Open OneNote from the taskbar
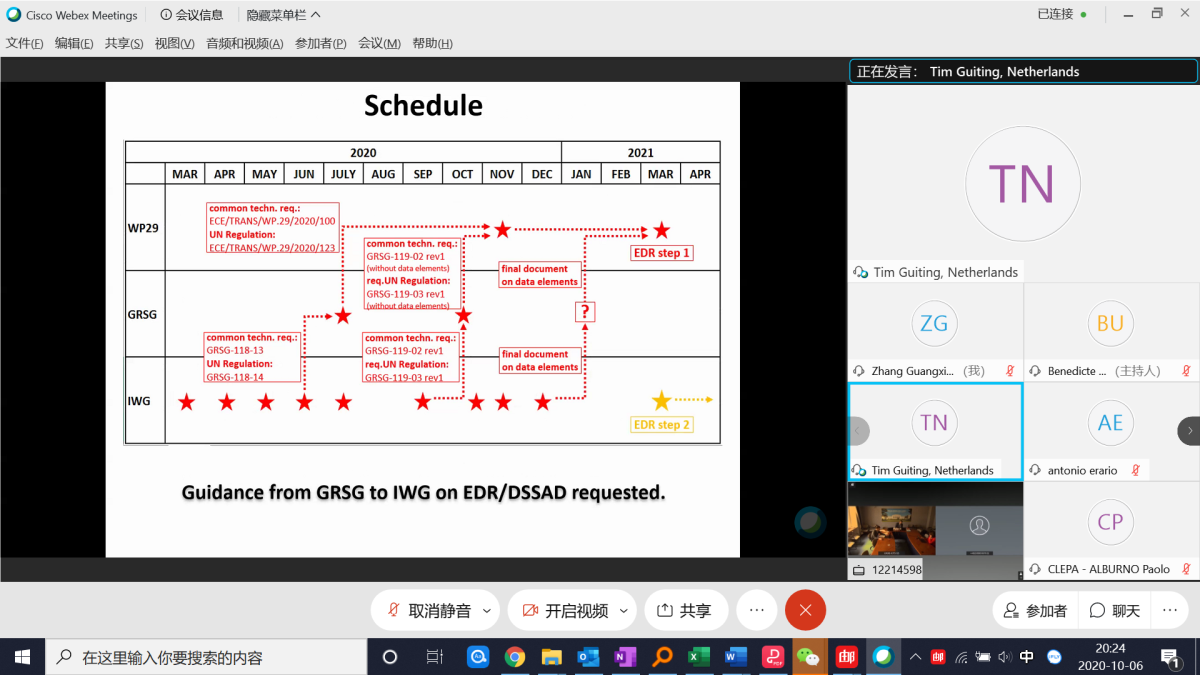The width and height of the screenshot is (1200, 675). pyautogui.click(x=625, y=657)
